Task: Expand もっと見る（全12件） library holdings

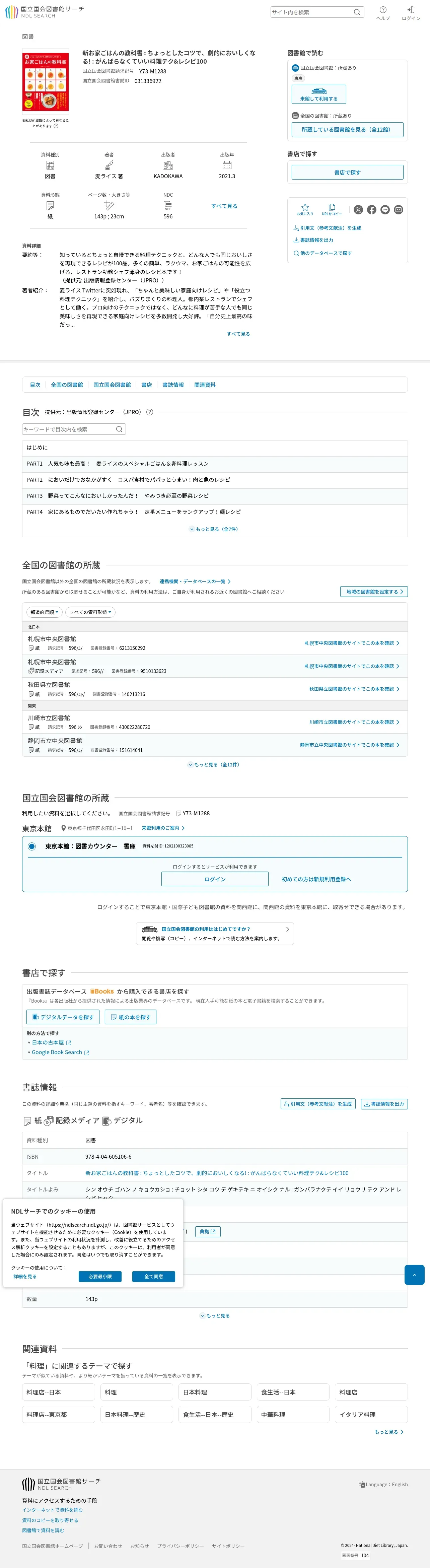Action: tap(215, 764)
